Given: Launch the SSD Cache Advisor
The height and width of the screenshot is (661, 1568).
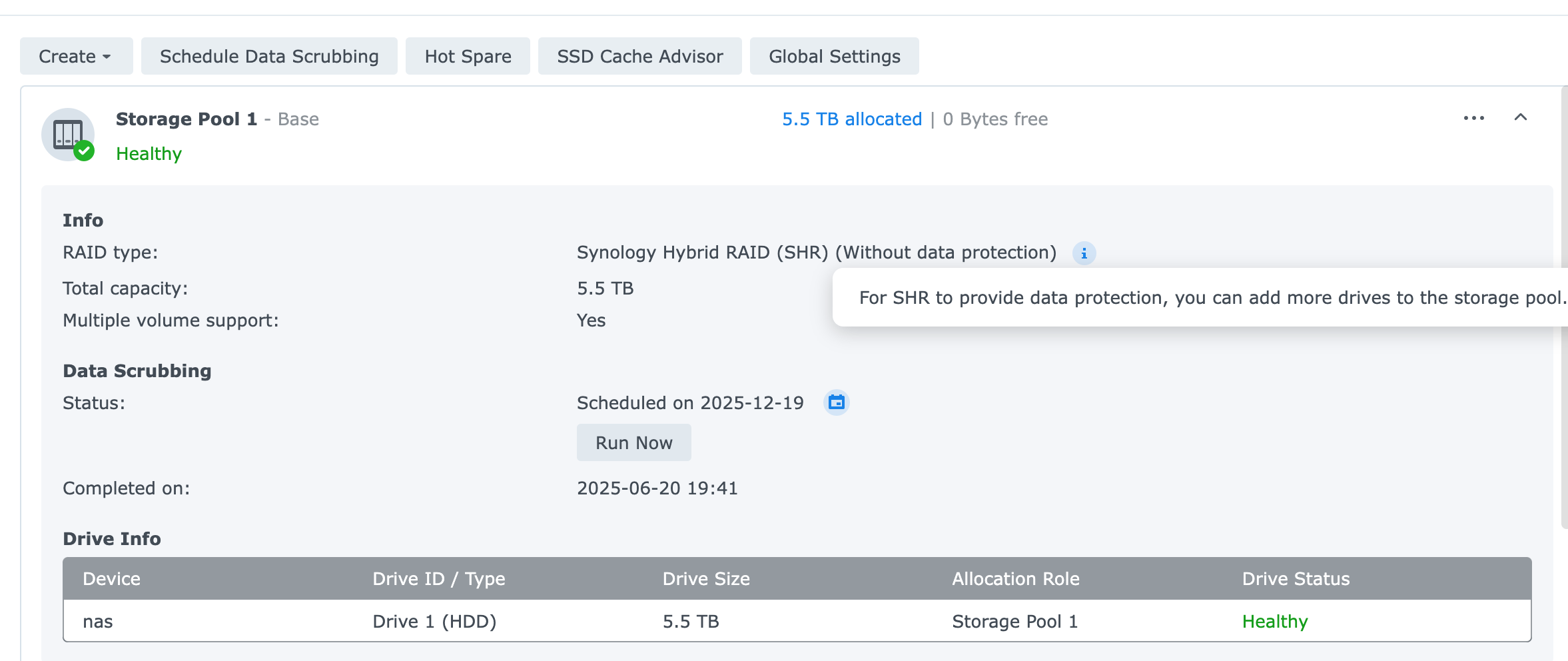Looking at the screenshot, I should point(639,56).
